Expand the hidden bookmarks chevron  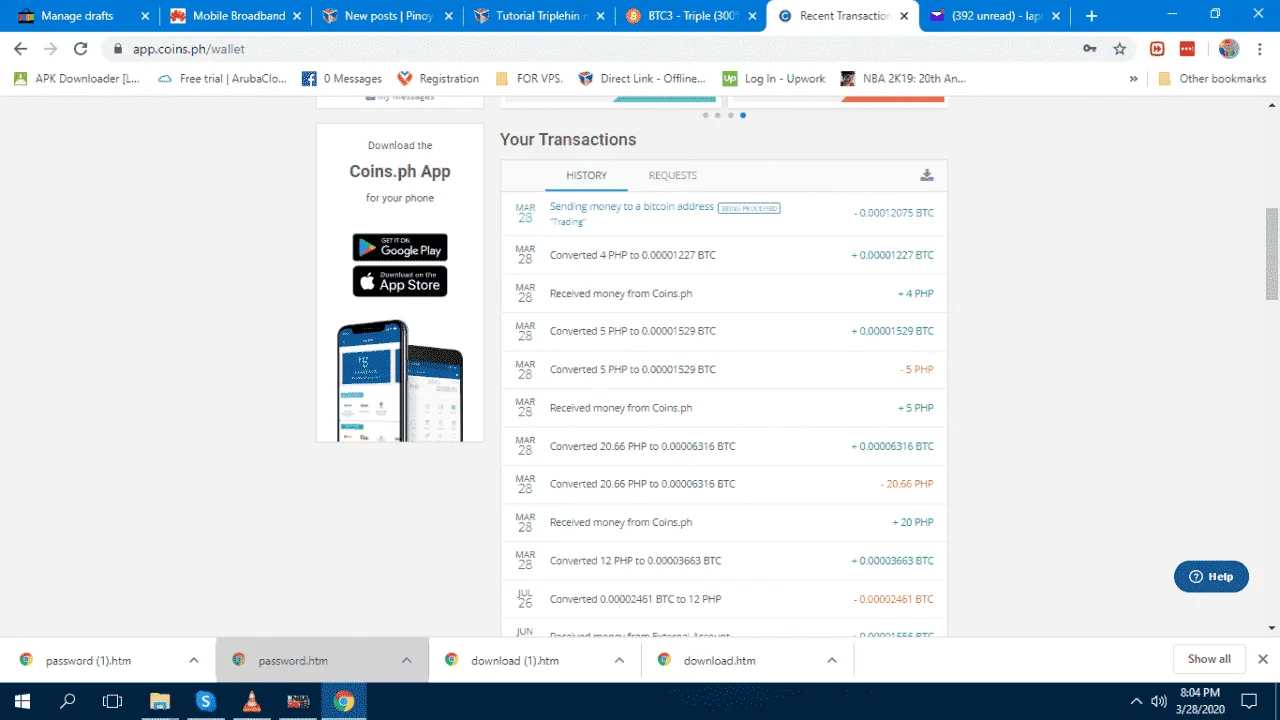1133,78
